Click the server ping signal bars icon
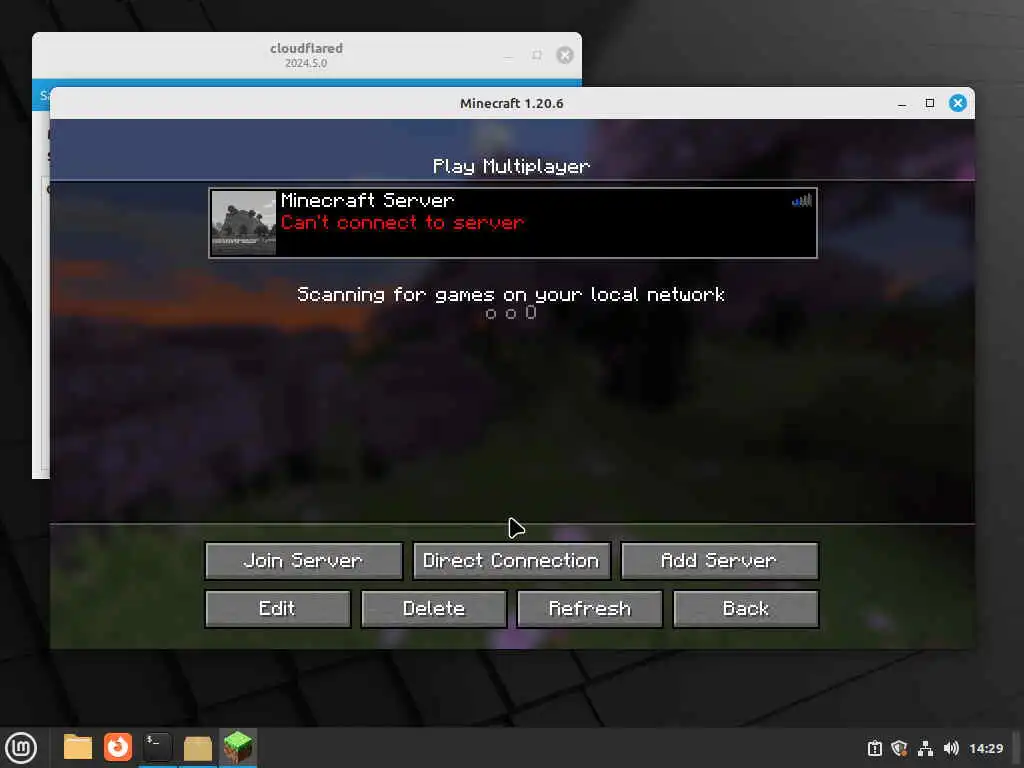 (802, 200)
